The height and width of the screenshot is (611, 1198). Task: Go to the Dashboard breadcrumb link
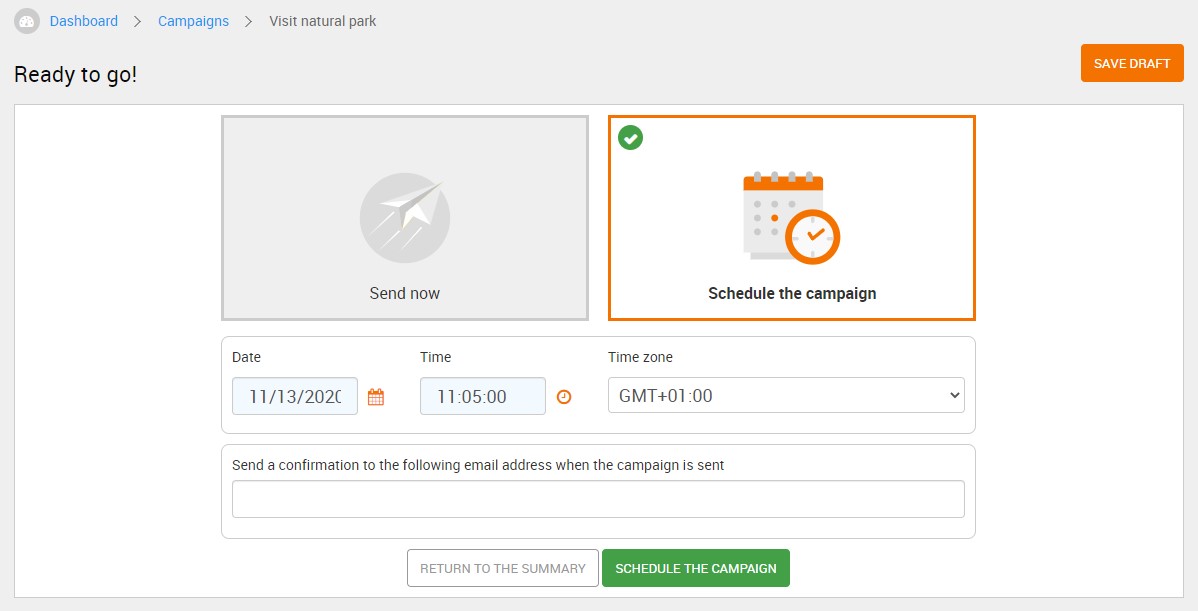[83, 21]
